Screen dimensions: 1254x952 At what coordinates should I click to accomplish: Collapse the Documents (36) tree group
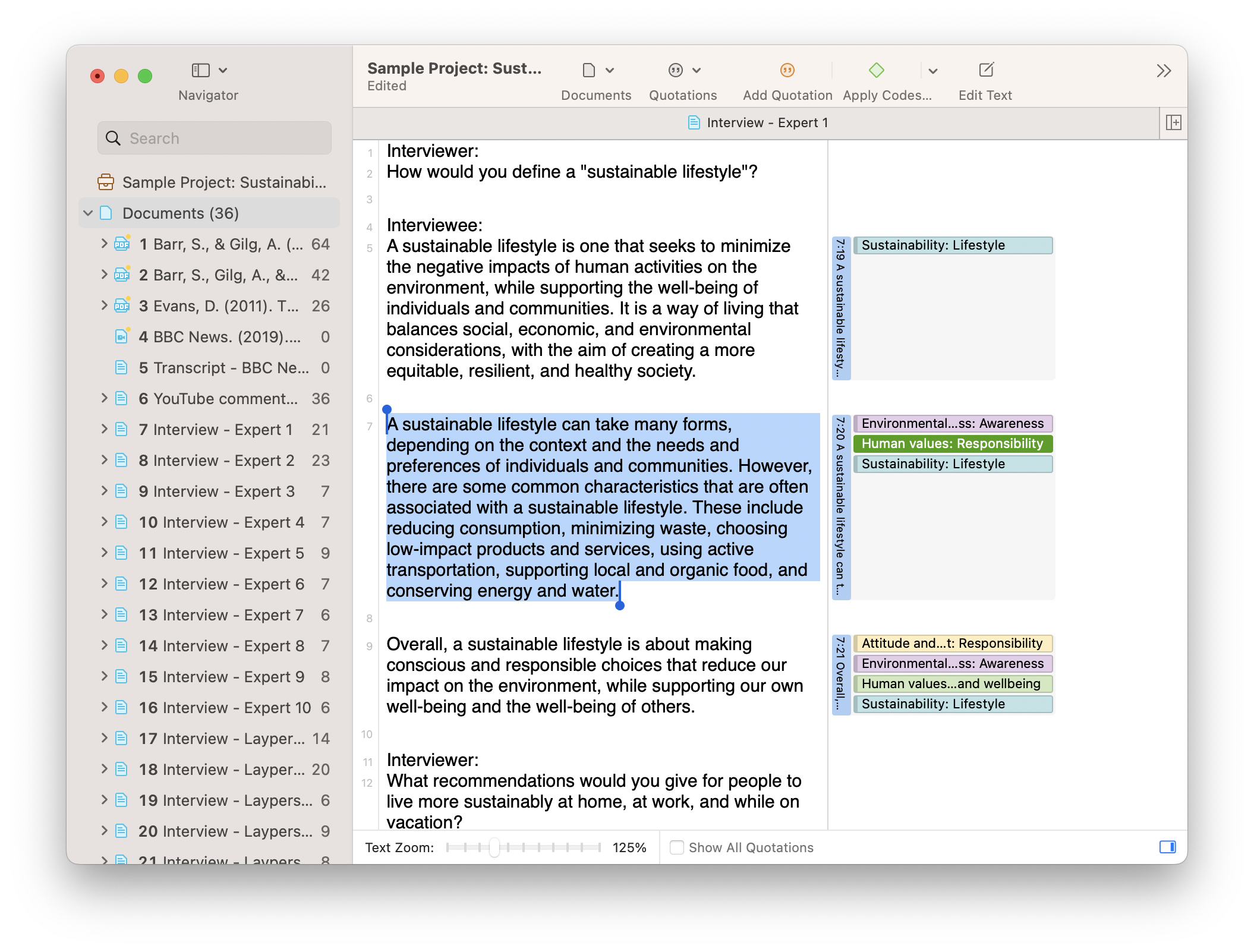[x=89, y=213]
